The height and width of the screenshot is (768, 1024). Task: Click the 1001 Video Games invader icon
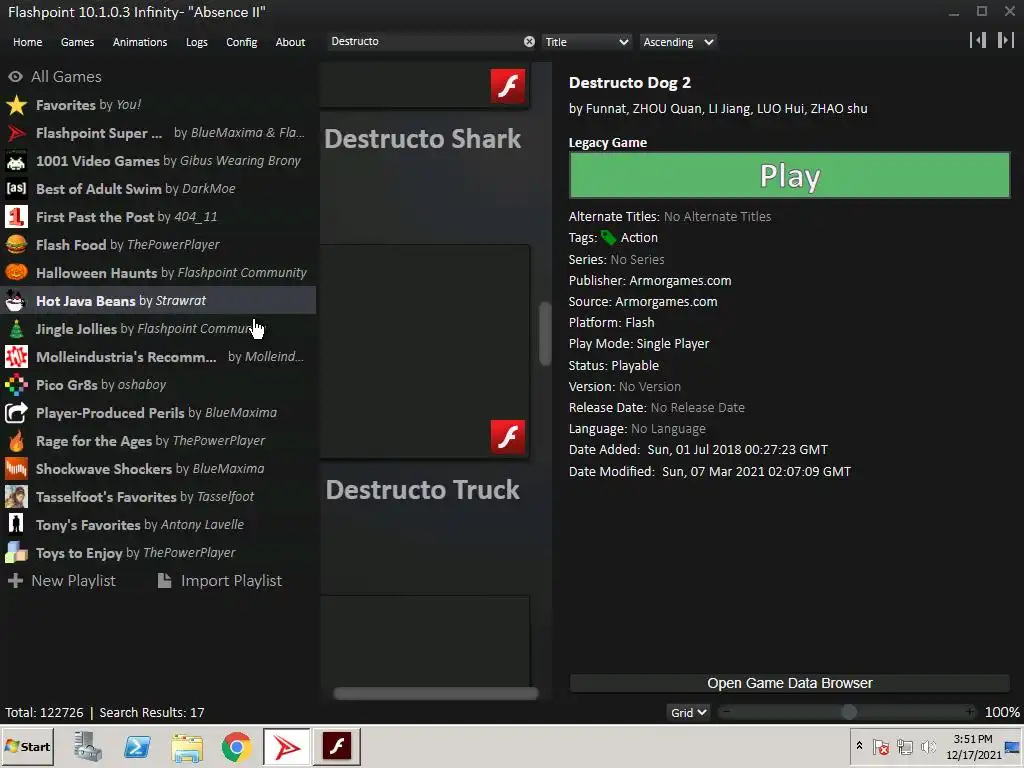point(16,161)
